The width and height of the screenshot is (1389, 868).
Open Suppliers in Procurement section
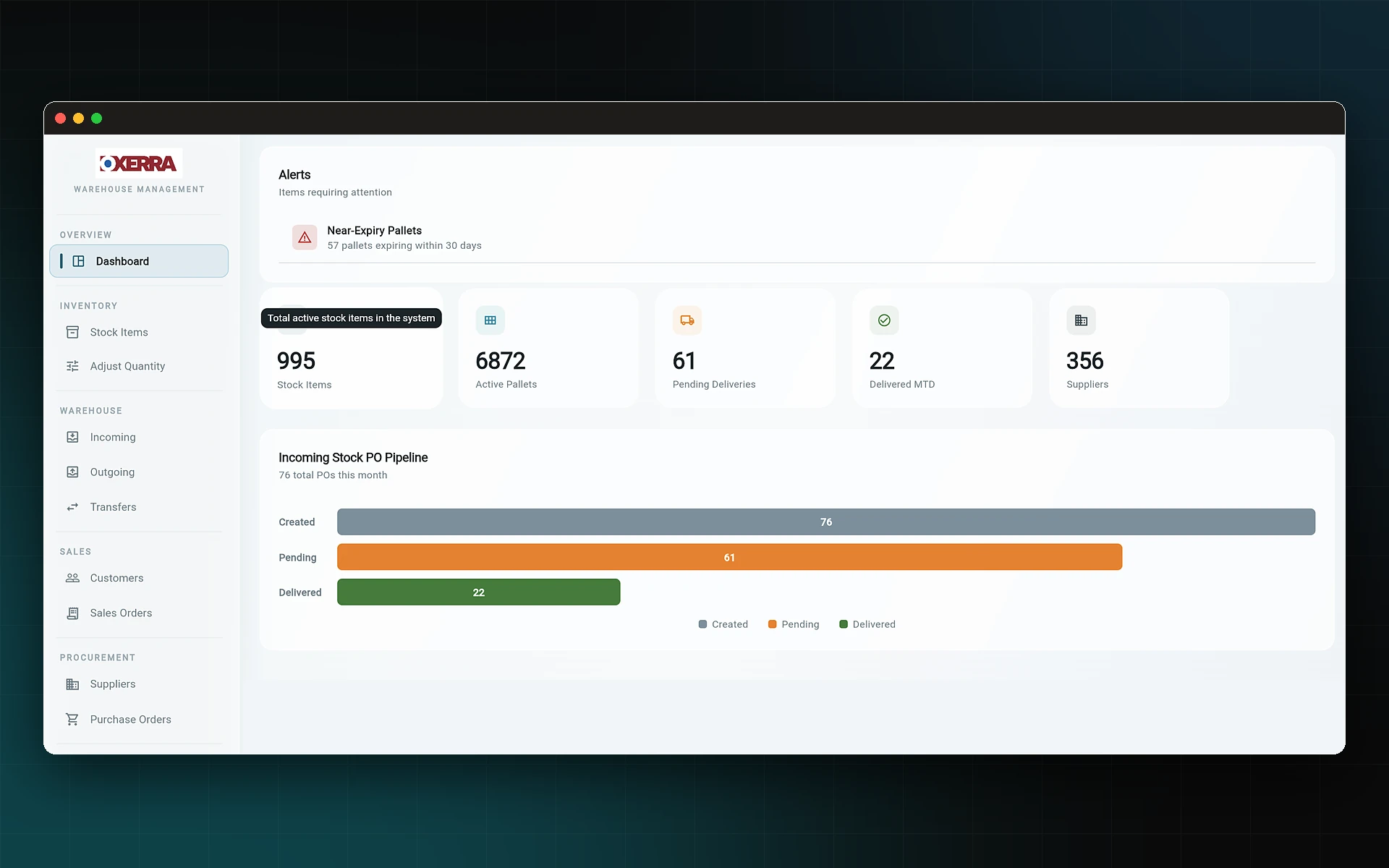[139, 684]
